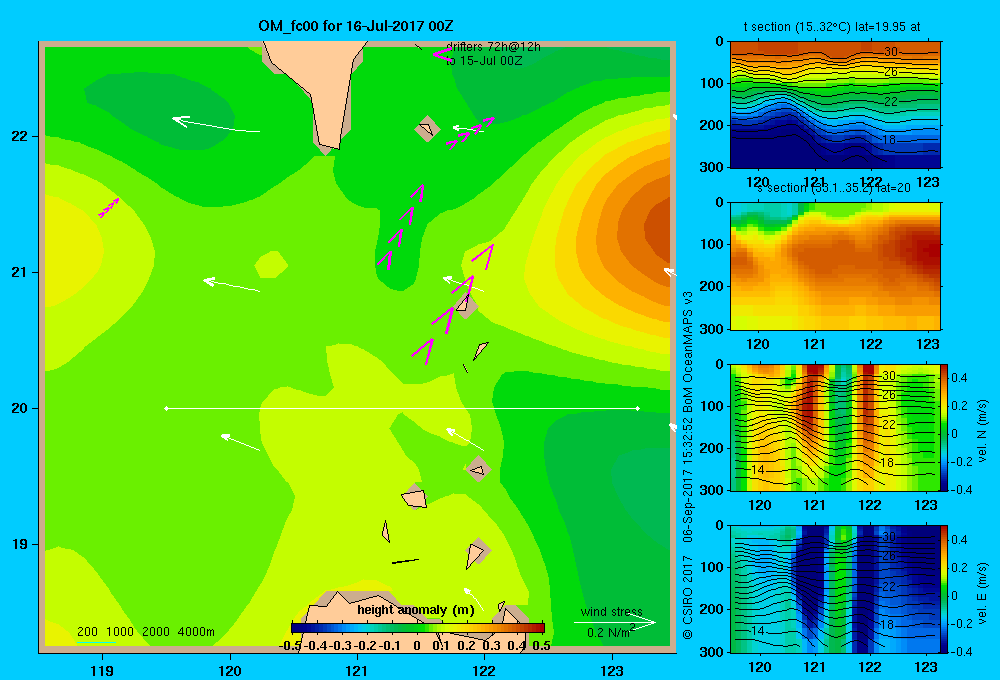The image size is (1000, 680).
Task: Select the "drifters 72h@12h" legend text
Action: point(493,47)
